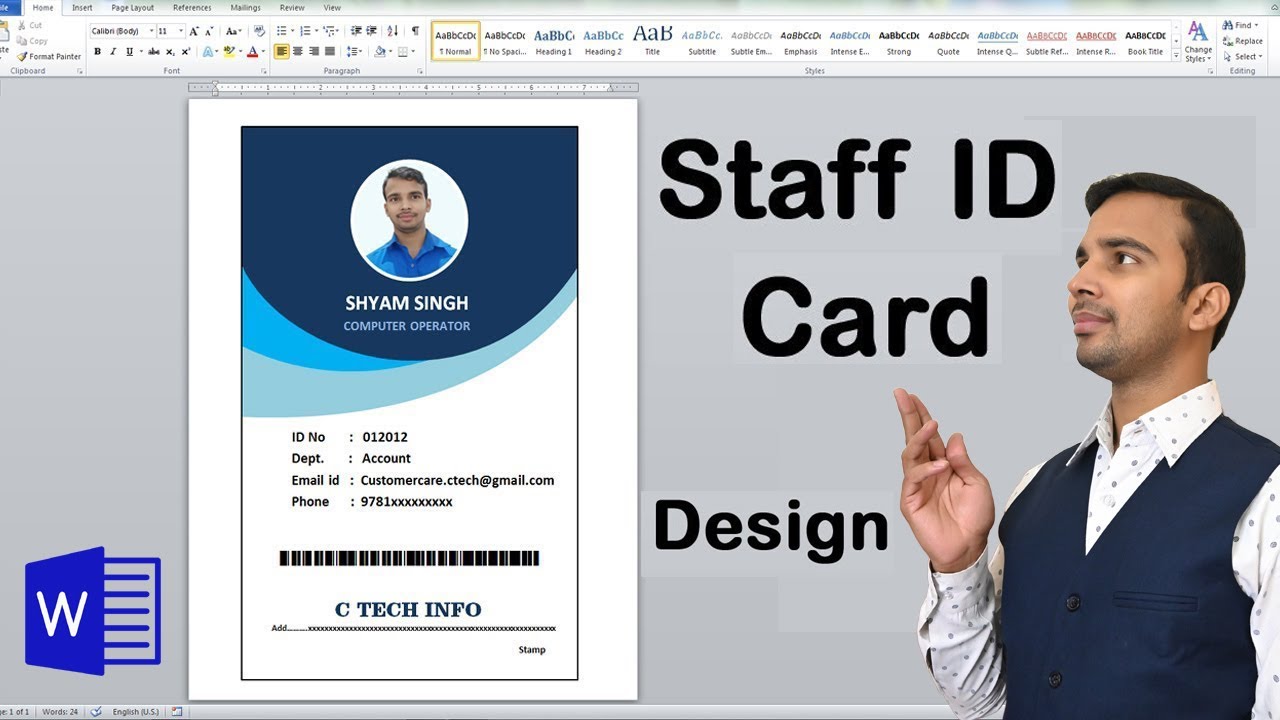Click the Replace command
The height and width of the screenshot is (720, 1280).
click(x=1243, y=41)
